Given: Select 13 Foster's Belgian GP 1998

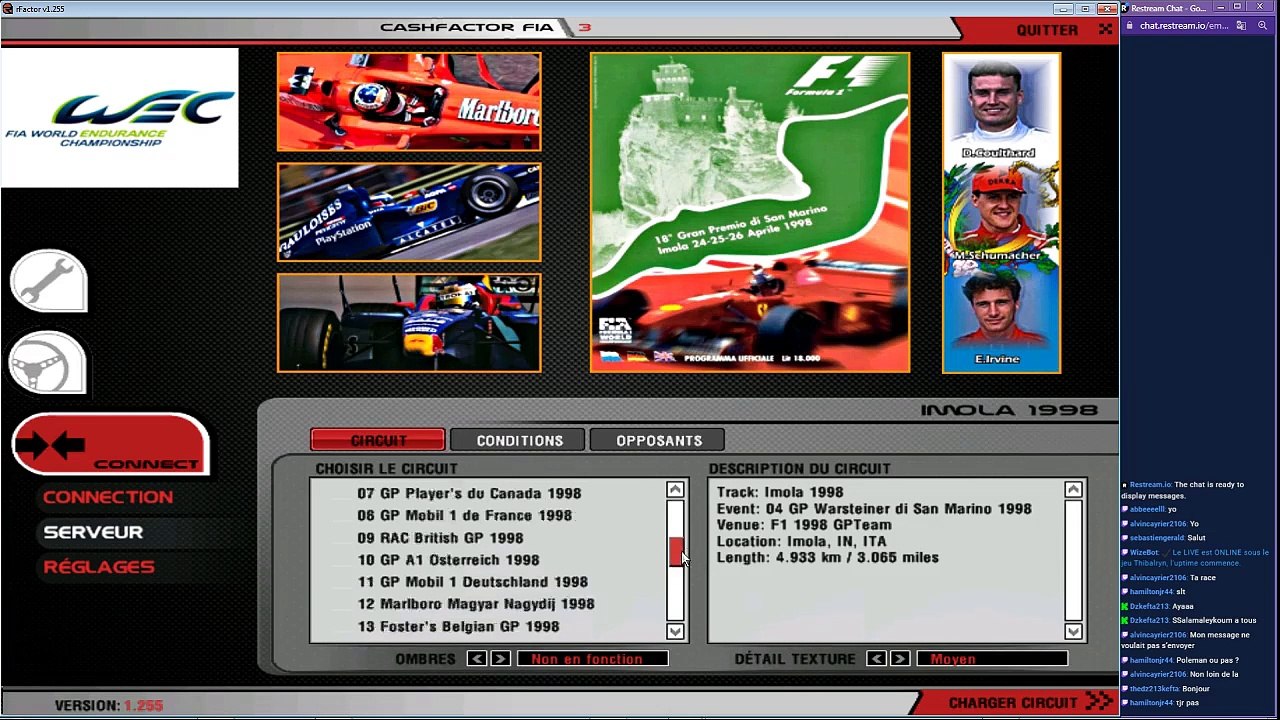Looking at the screenshot, I should pyautogui.click(x=458, y=626).
